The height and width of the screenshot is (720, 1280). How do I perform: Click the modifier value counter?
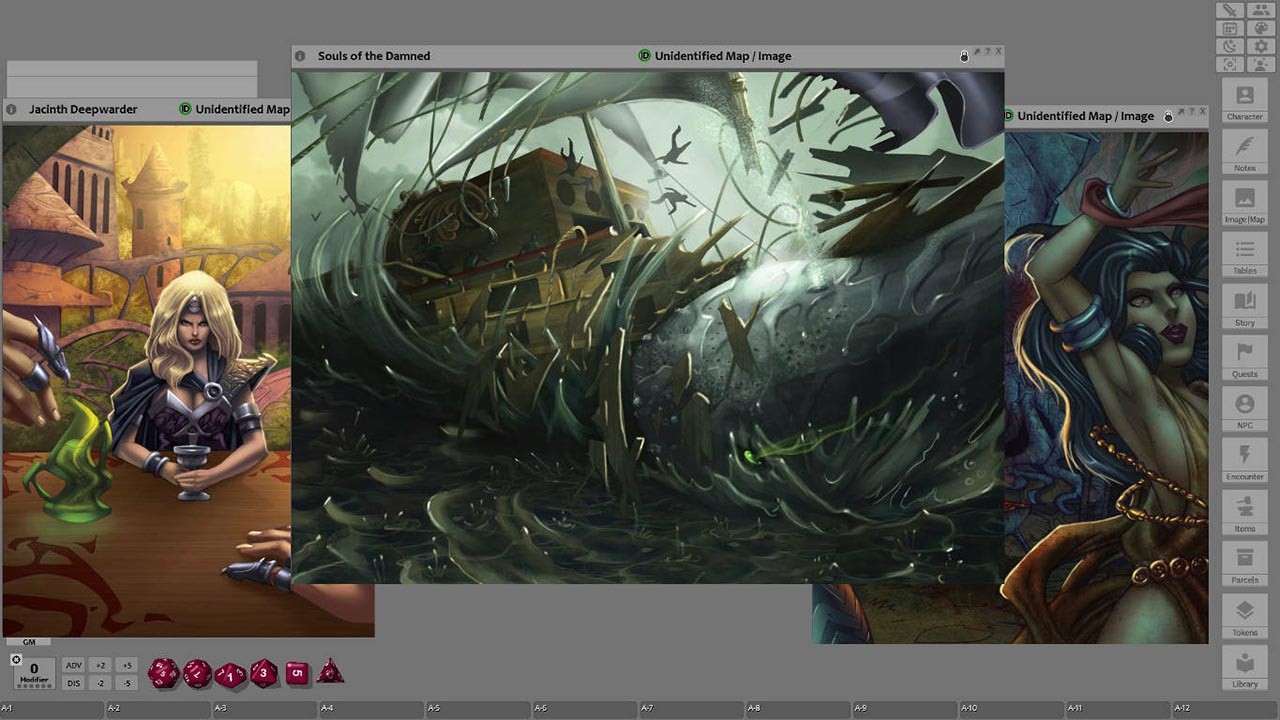coord(33,671)
